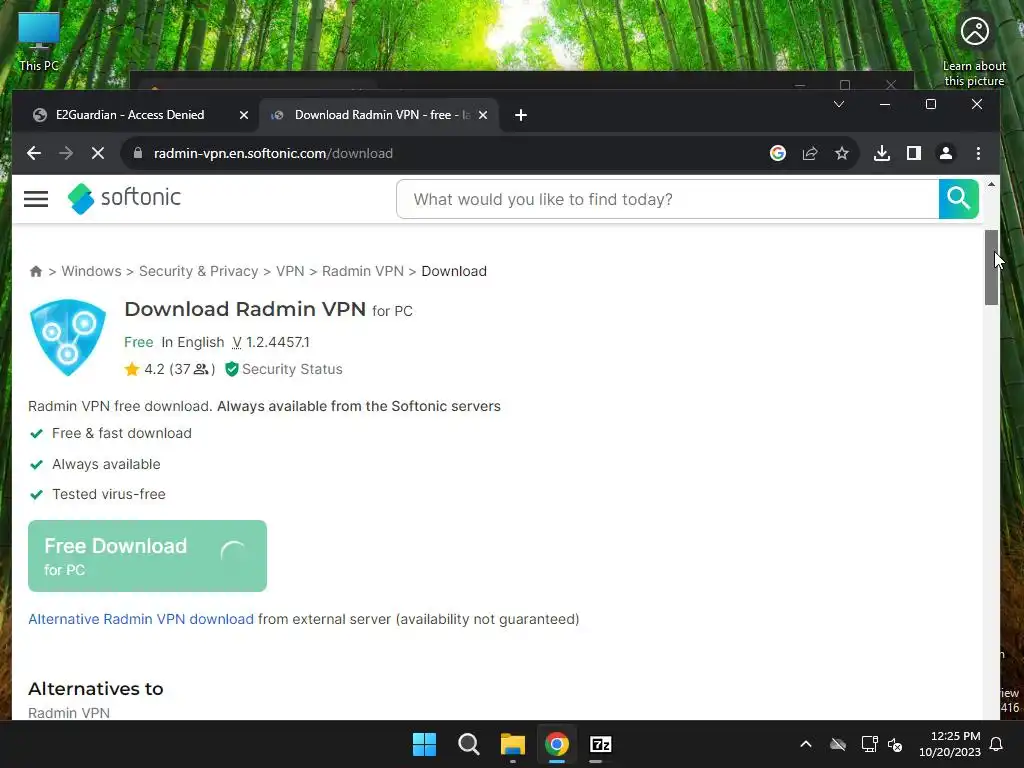Viewport: 1024px width, 768px height.
Task: Open 7-Zip from taskbar
Action: point(600,744)
